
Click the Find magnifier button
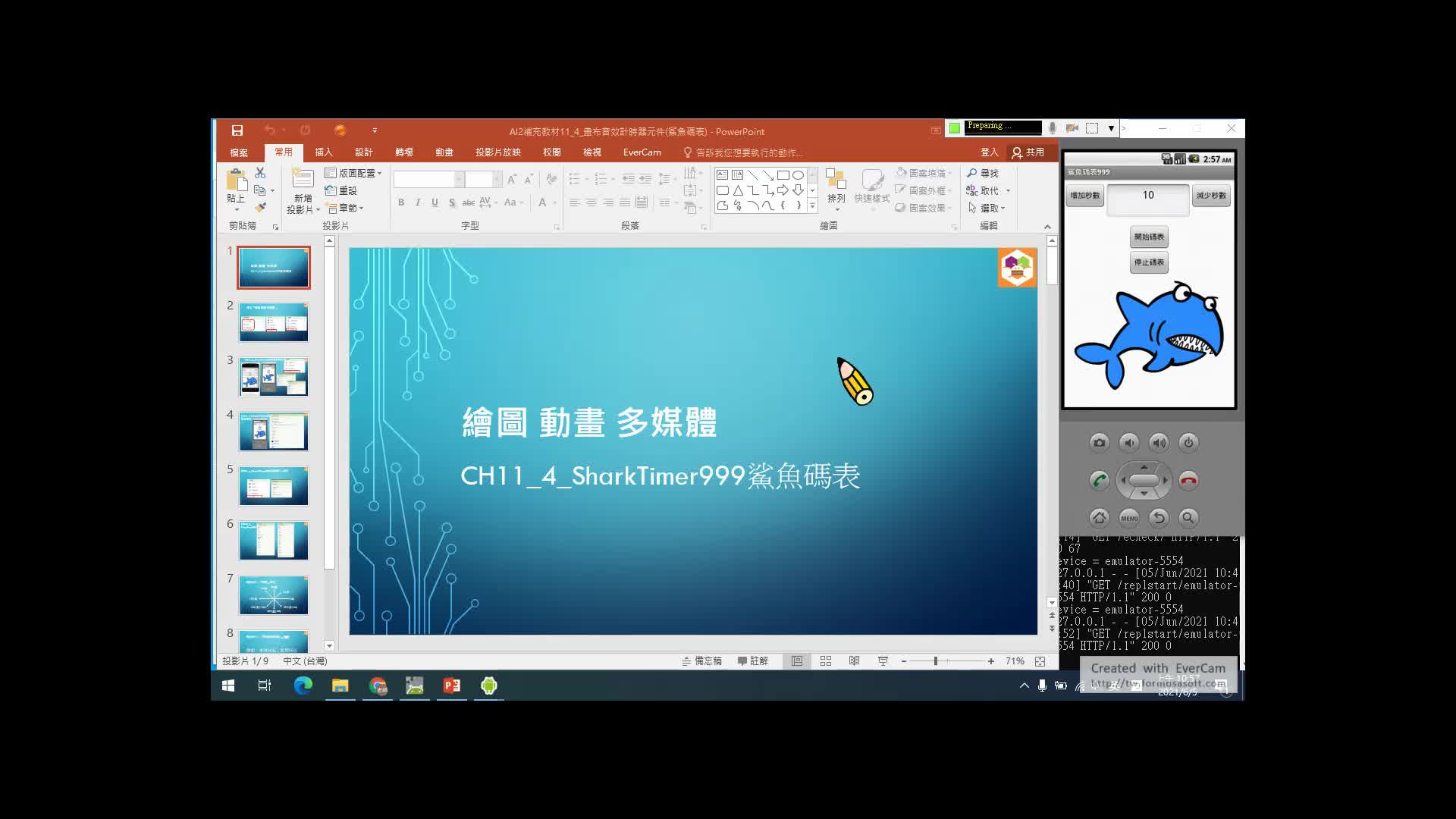(983, 173)
